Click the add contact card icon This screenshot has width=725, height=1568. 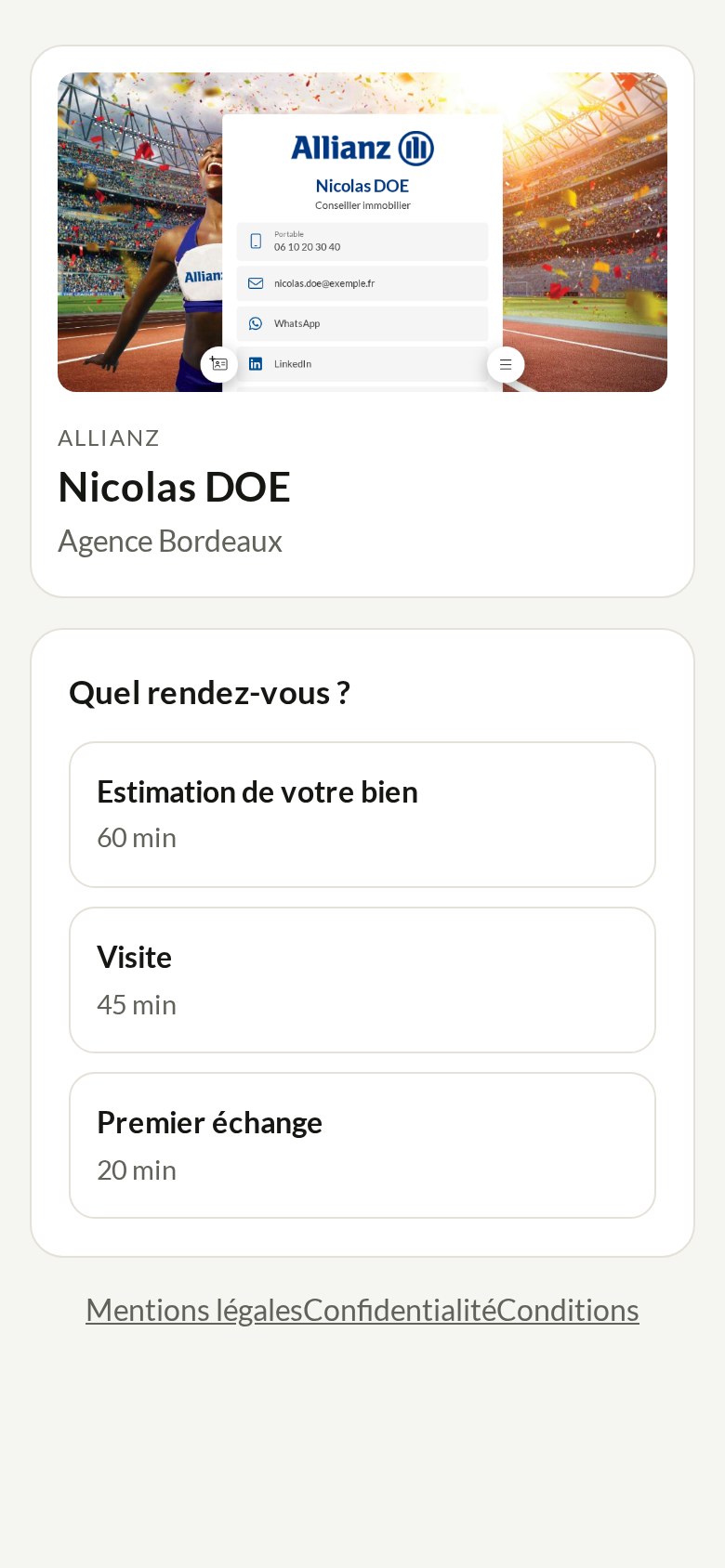point(219,364)
